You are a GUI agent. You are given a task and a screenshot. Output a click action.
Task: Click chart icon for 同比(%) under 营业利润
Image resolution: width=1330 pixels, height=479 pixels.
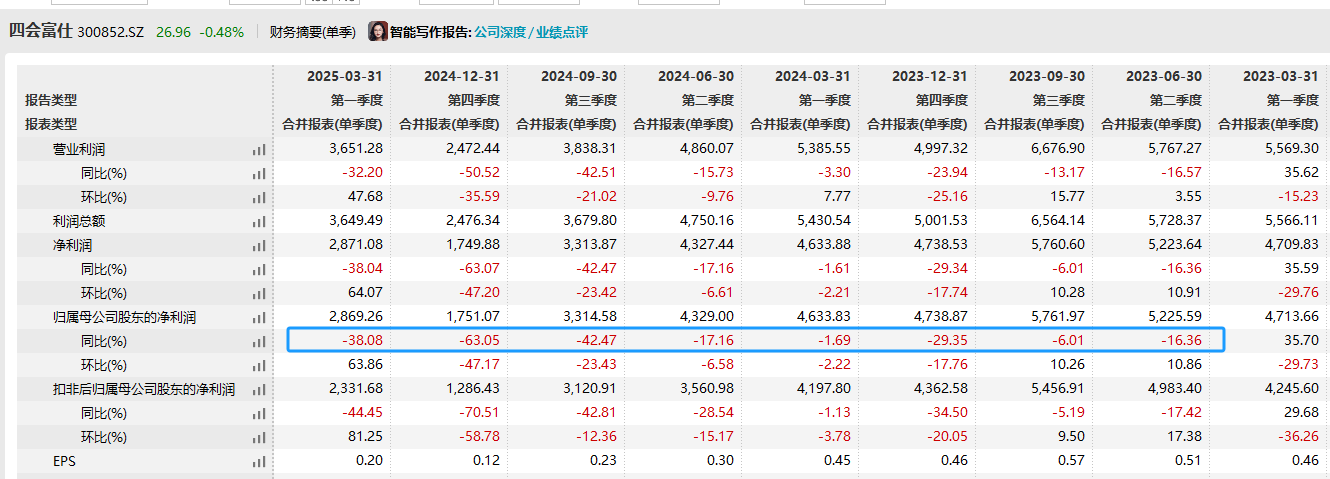pos(259,173)
